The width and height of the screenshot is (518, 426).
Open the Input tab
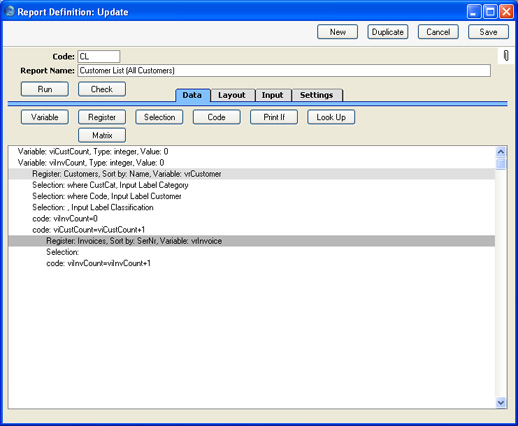tap(273, 95)
